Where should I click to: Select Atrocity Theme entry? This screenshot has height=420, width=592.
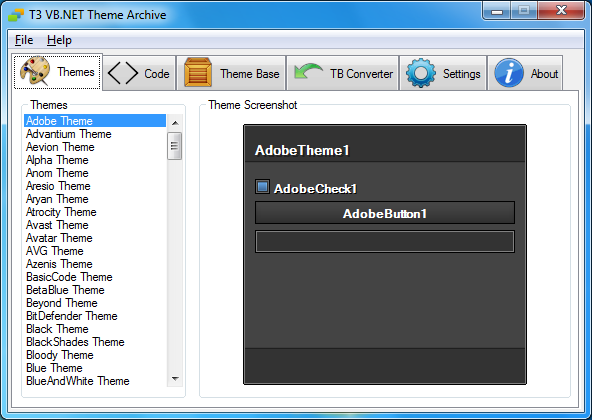coord(95,212)
